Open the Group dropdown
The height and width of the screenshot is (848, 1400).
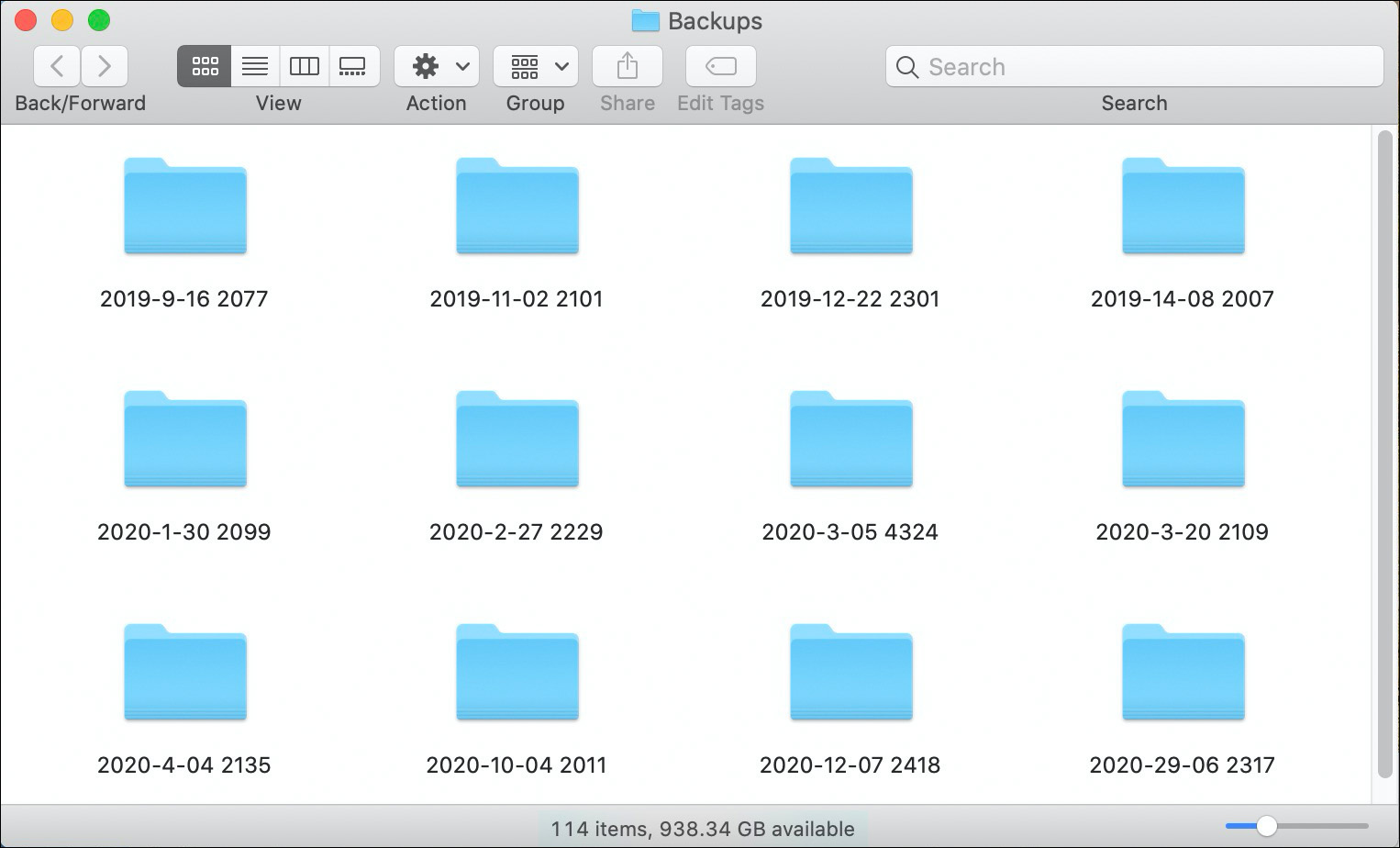point(524,65)
